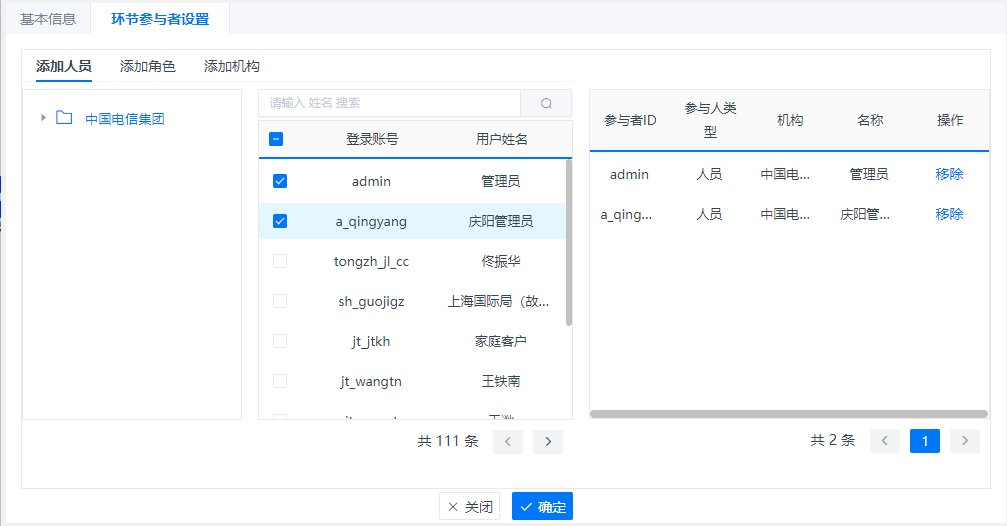This screenshot has height=526, width=1007.
Task: Click the jt_jtkh login account
Action: (371, 341)
